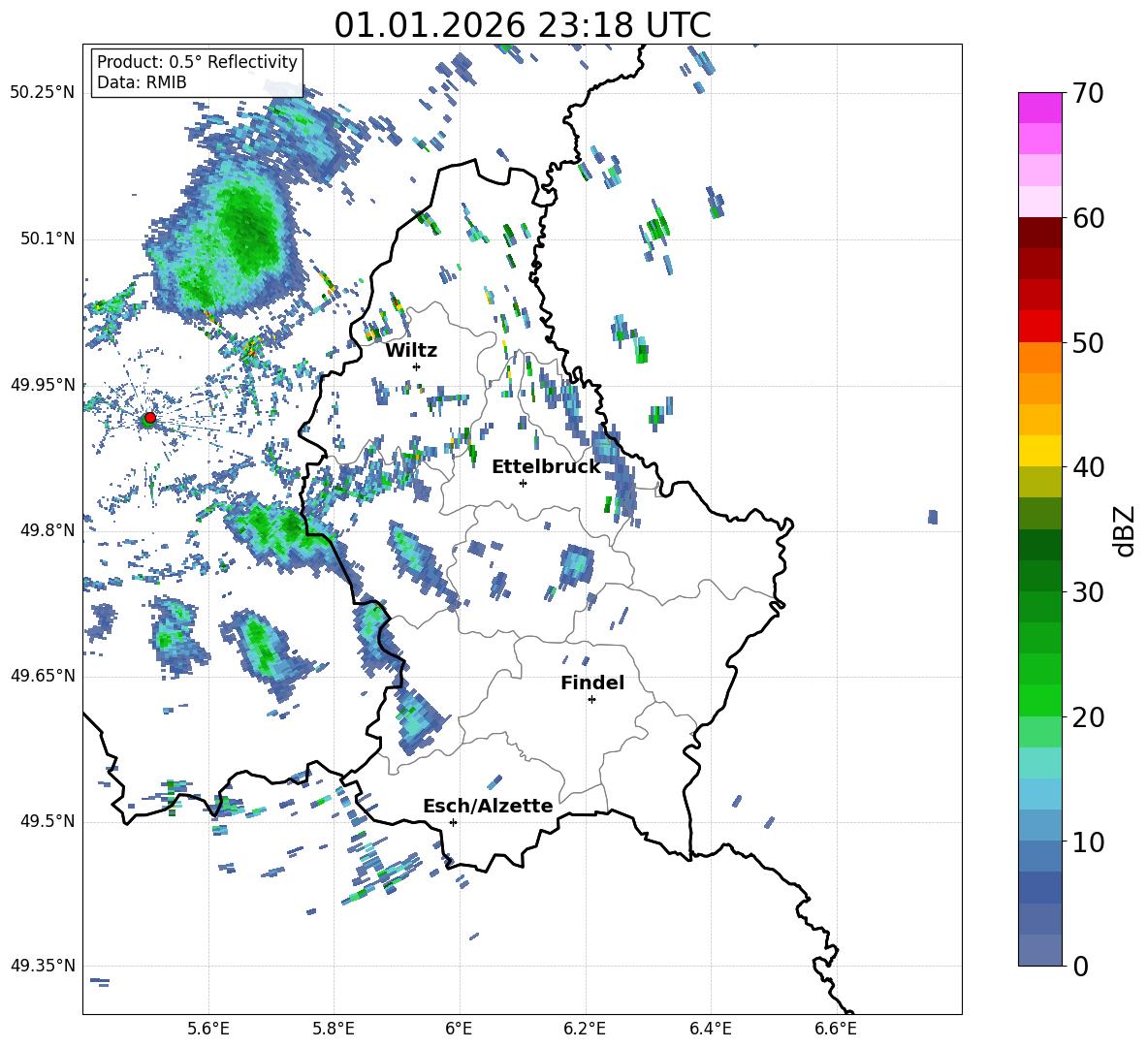
Task: Pick the dark maroon colorbar segment
Action: (x=1039, y=233)
